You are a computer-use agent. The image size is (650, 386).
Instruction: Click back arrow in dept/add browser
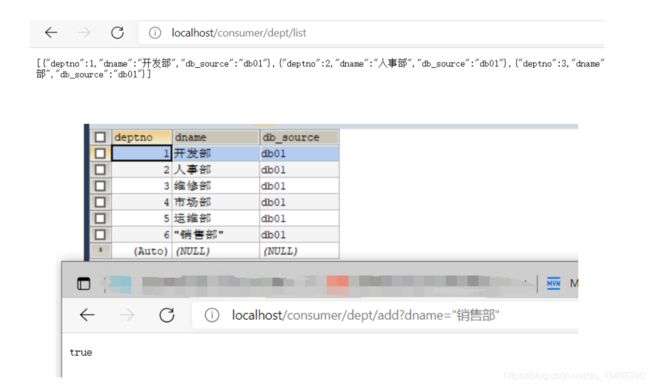click(x=87, y=315)
